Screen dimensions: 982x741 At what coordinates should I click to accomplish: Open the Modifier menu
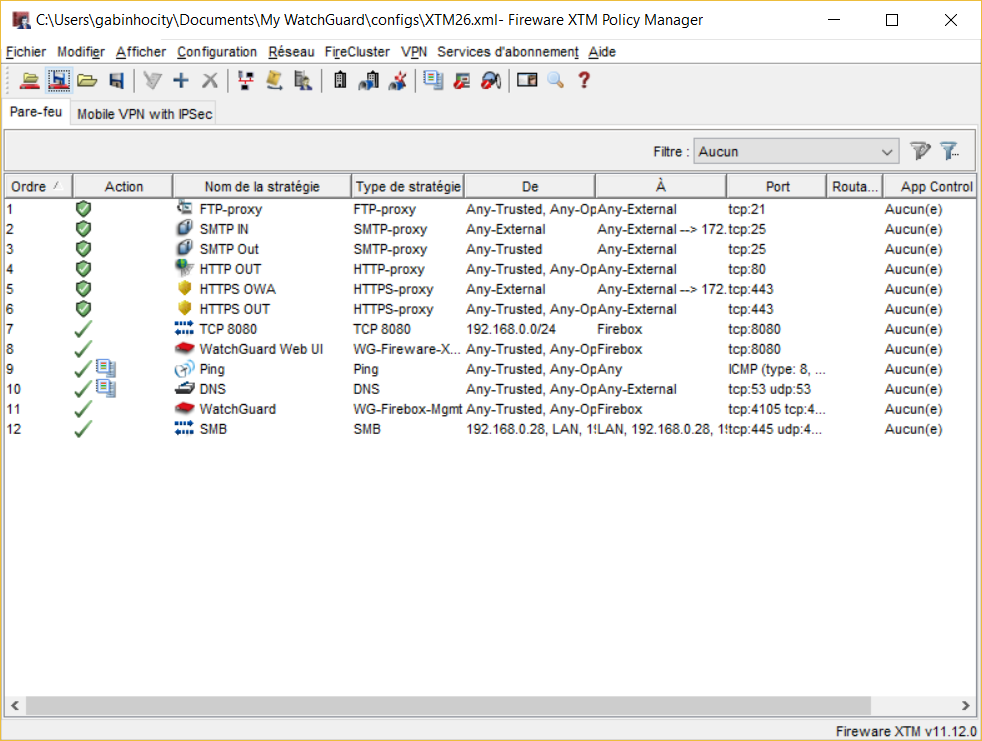[x=81, y=52]
